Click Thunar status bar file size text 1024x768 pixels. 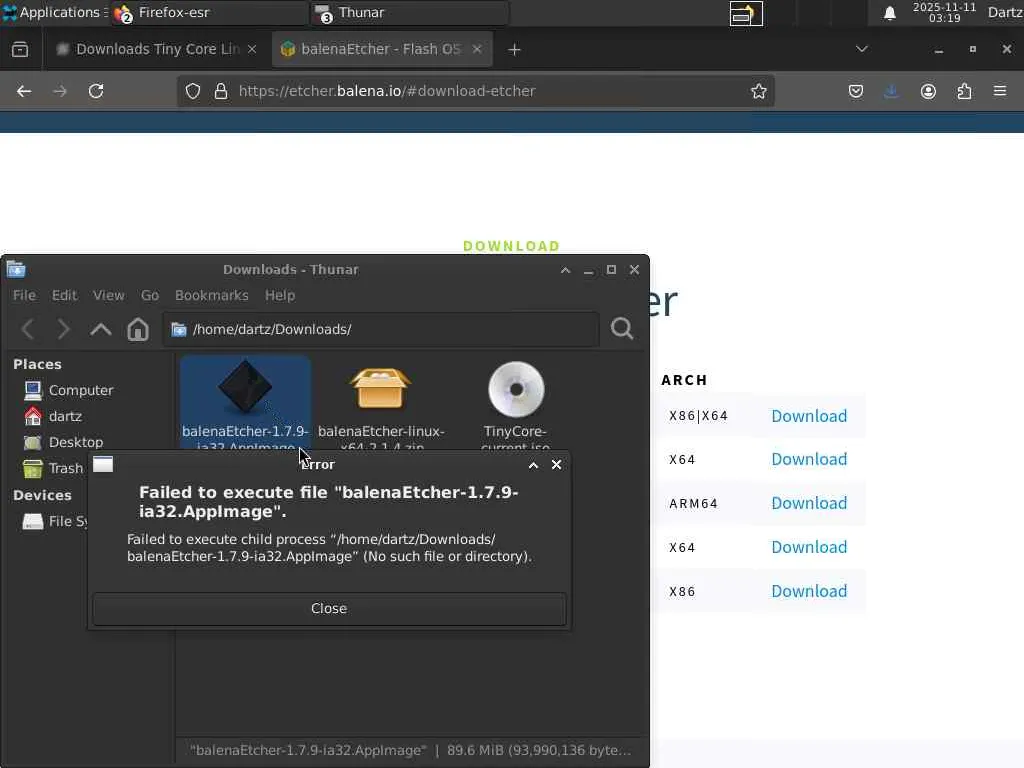point(539,750)
